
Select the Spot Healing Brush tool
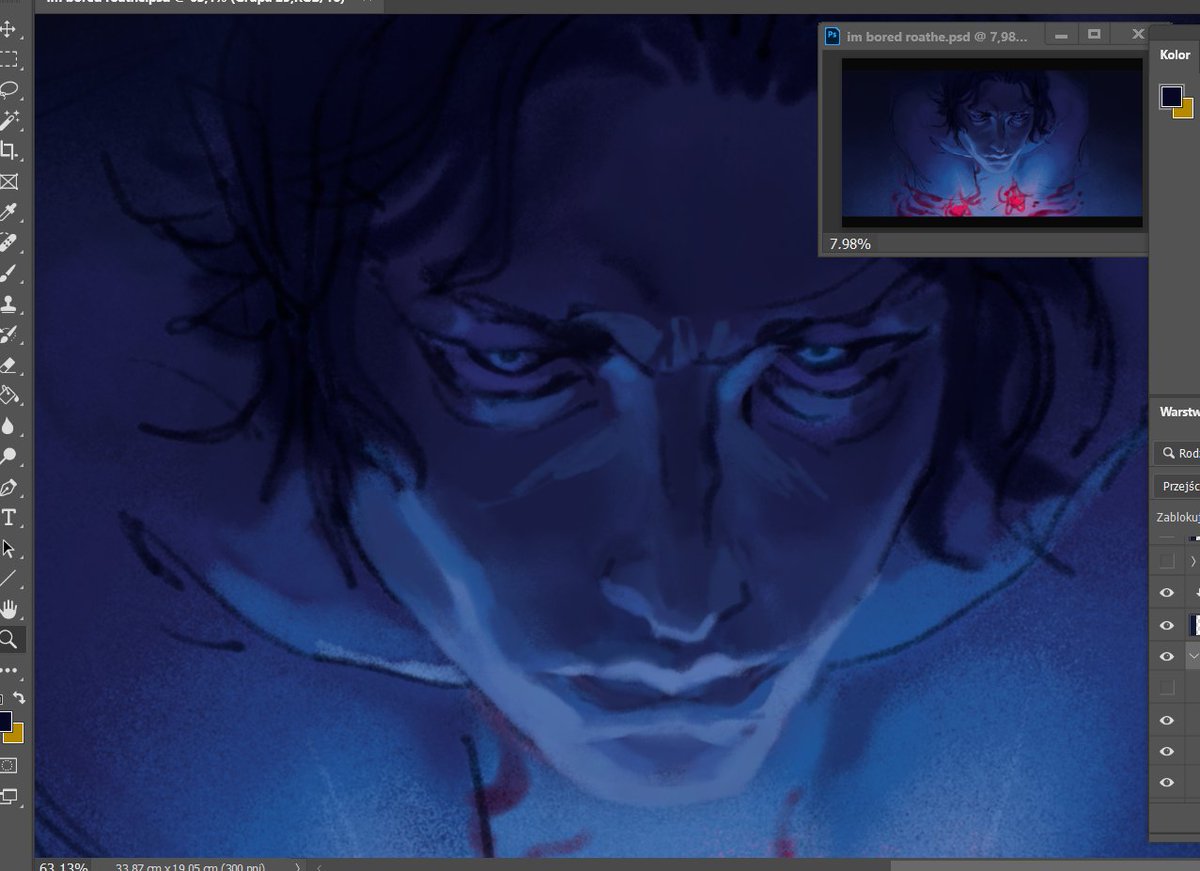(9, 242)
